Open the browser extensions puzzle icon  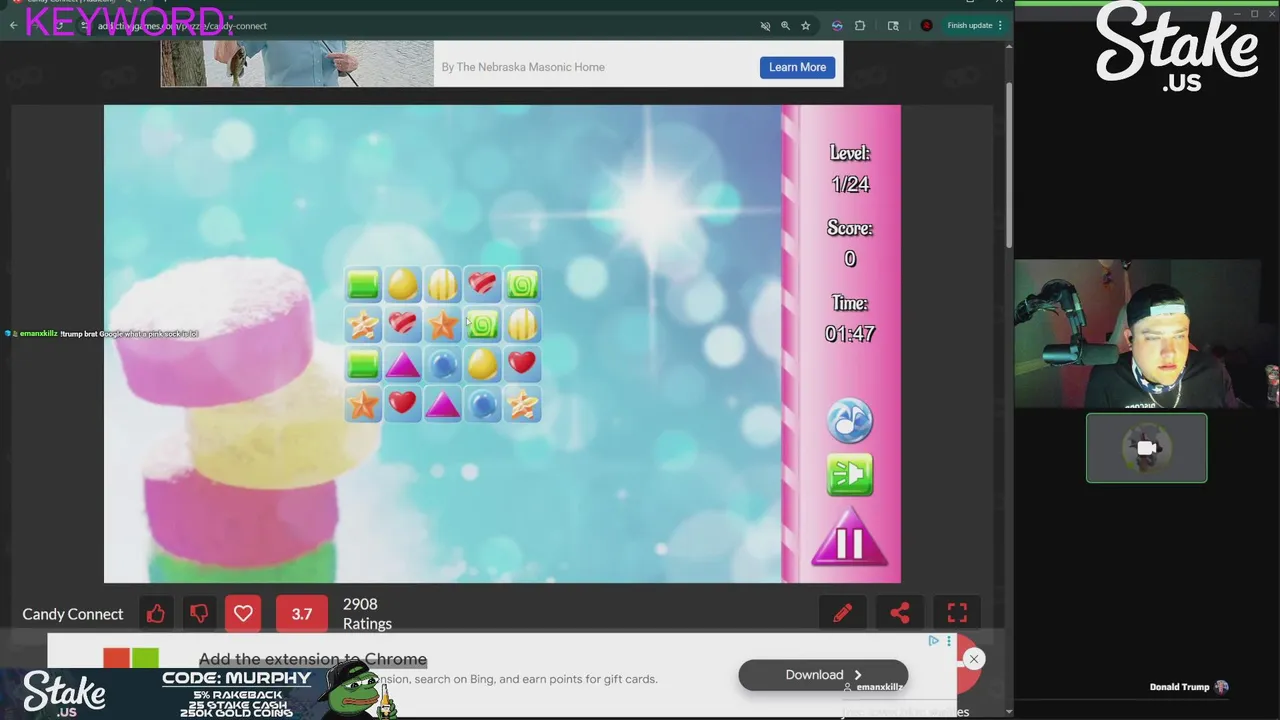pos(860,25)
